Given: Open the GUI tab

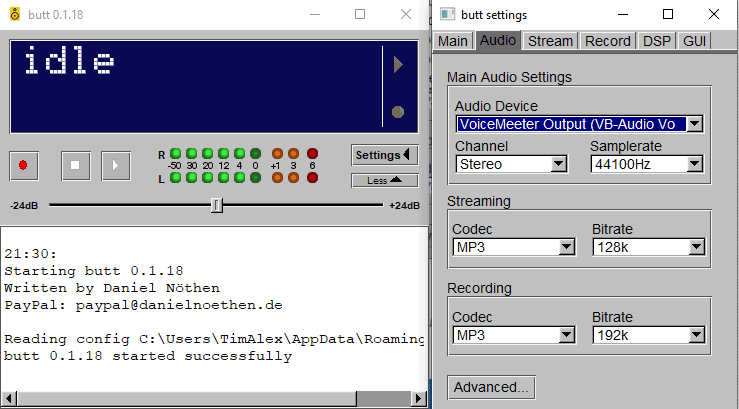Looking at the screenshot, I should (694, 41).
